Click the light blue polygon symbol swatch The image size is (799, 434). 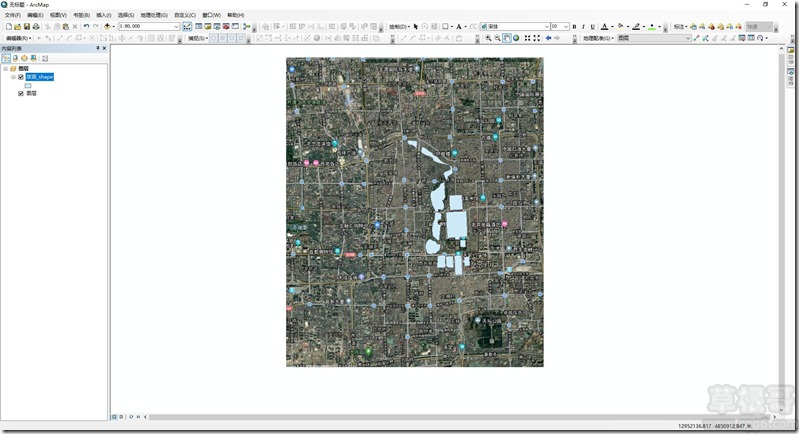click(x=28, y=86)
